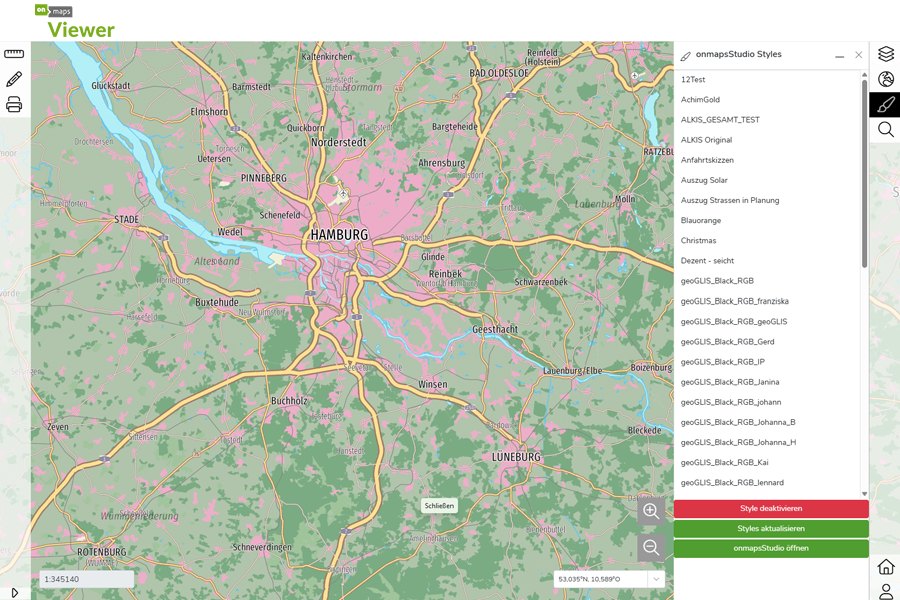The image size is (900, 600).
Task: Deactivate the current style via red button
Action: tap(770, 508)
